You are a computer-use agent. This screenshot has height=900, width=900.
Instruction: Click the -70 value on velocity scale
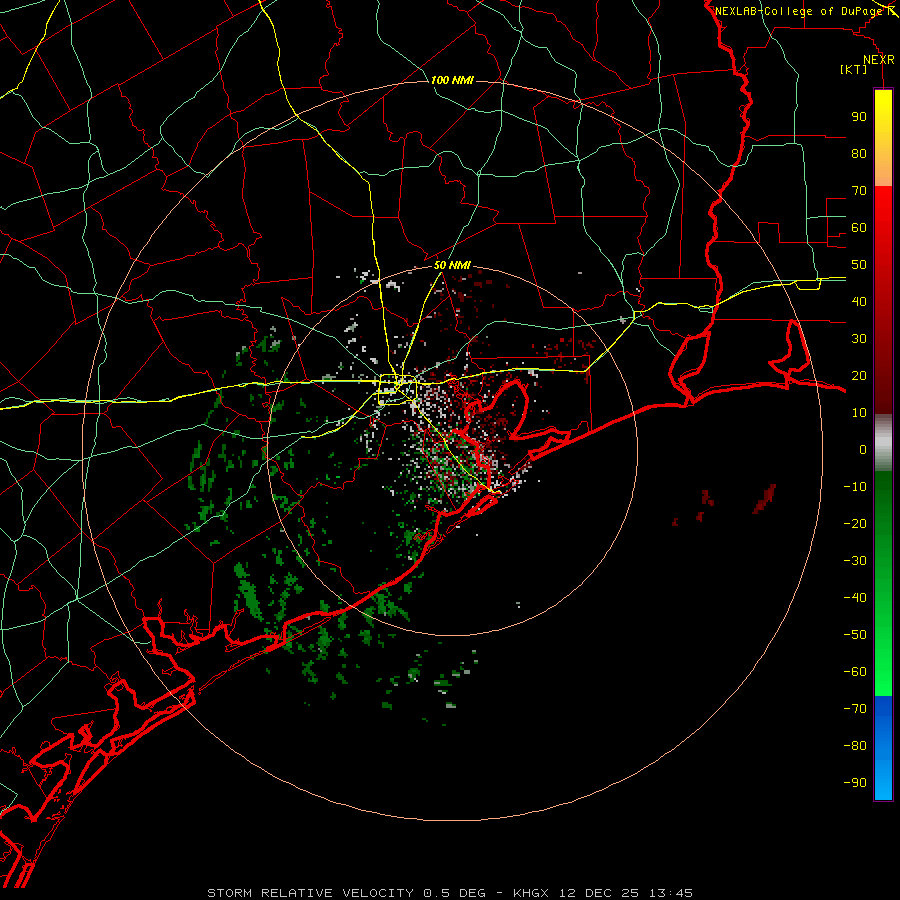[x=855, y=709]
